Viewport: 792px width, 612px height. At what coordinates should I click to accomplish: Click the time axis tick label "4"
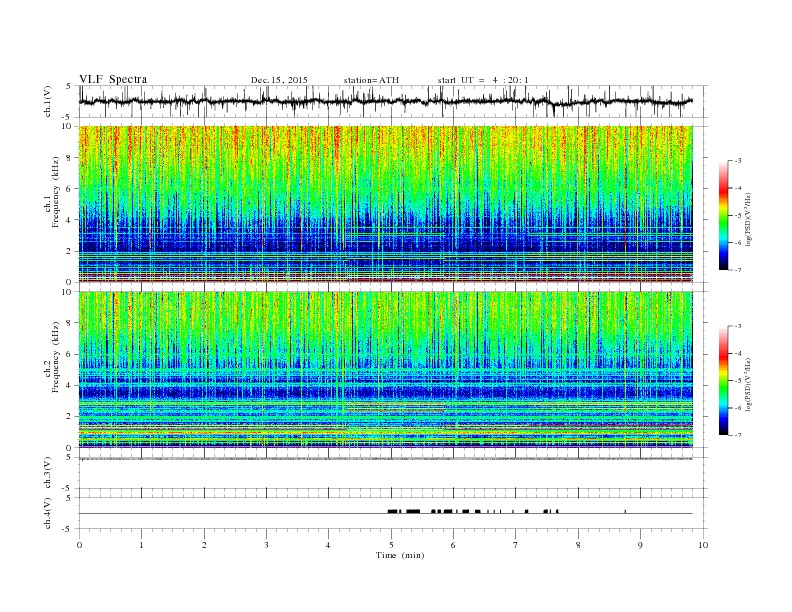[328, 545]
